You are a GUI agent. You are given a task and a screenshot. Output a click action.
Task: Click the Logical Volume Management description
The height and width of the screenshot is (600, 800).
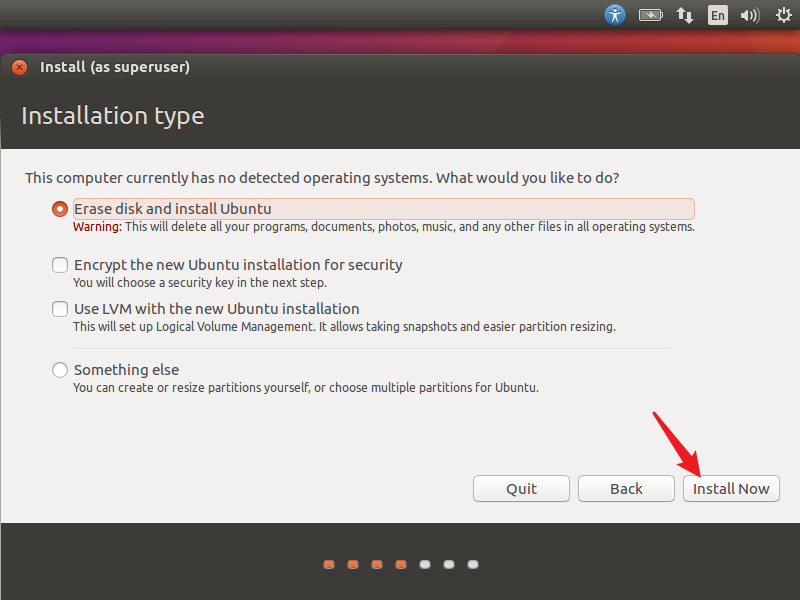(x=344, y=327)
